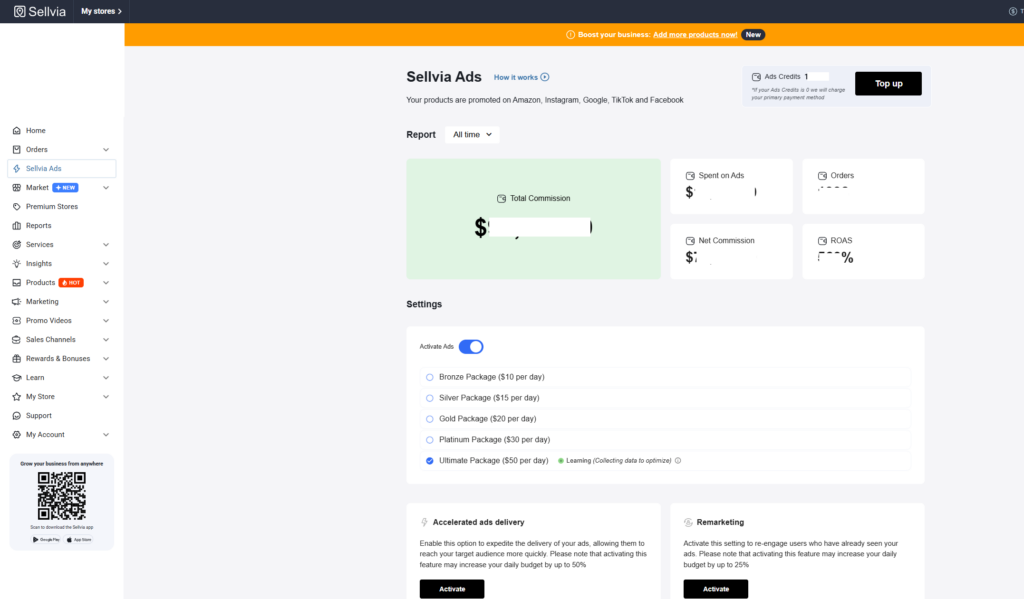Screen dimensions: 1024x599
Task: Click the Marketing megaphone icon
Action: pos(16,301)
